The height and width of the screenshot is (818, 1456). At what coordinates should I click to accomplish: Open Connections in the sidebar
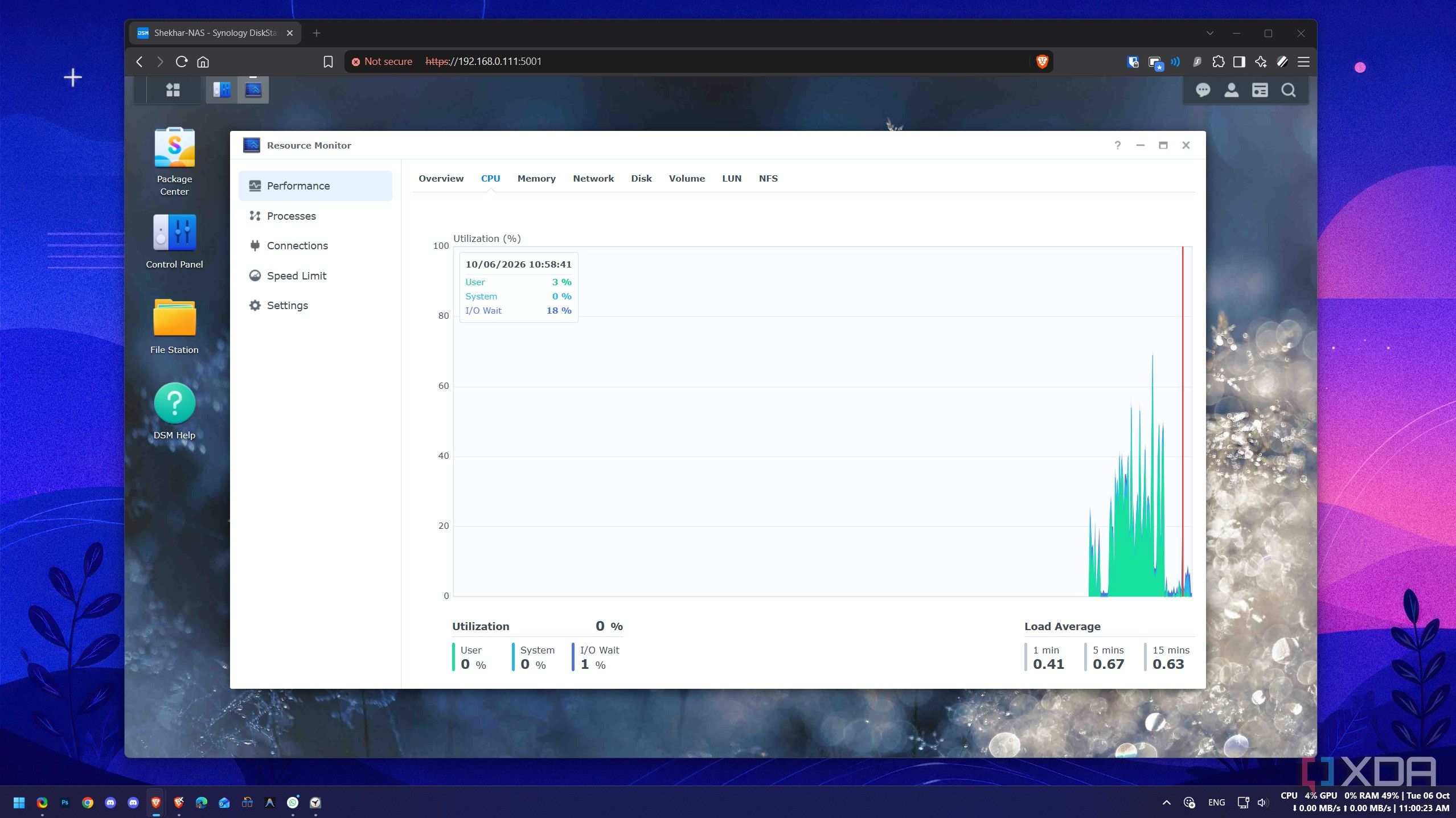315,245
